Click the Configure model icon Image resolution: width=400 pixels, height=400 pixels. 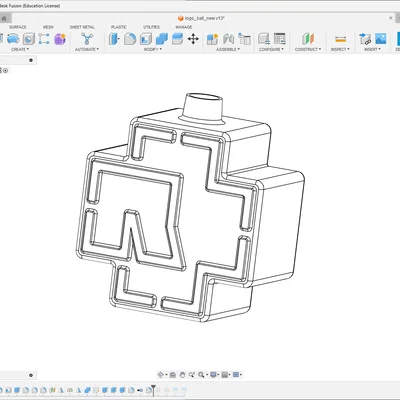(264, 39)
